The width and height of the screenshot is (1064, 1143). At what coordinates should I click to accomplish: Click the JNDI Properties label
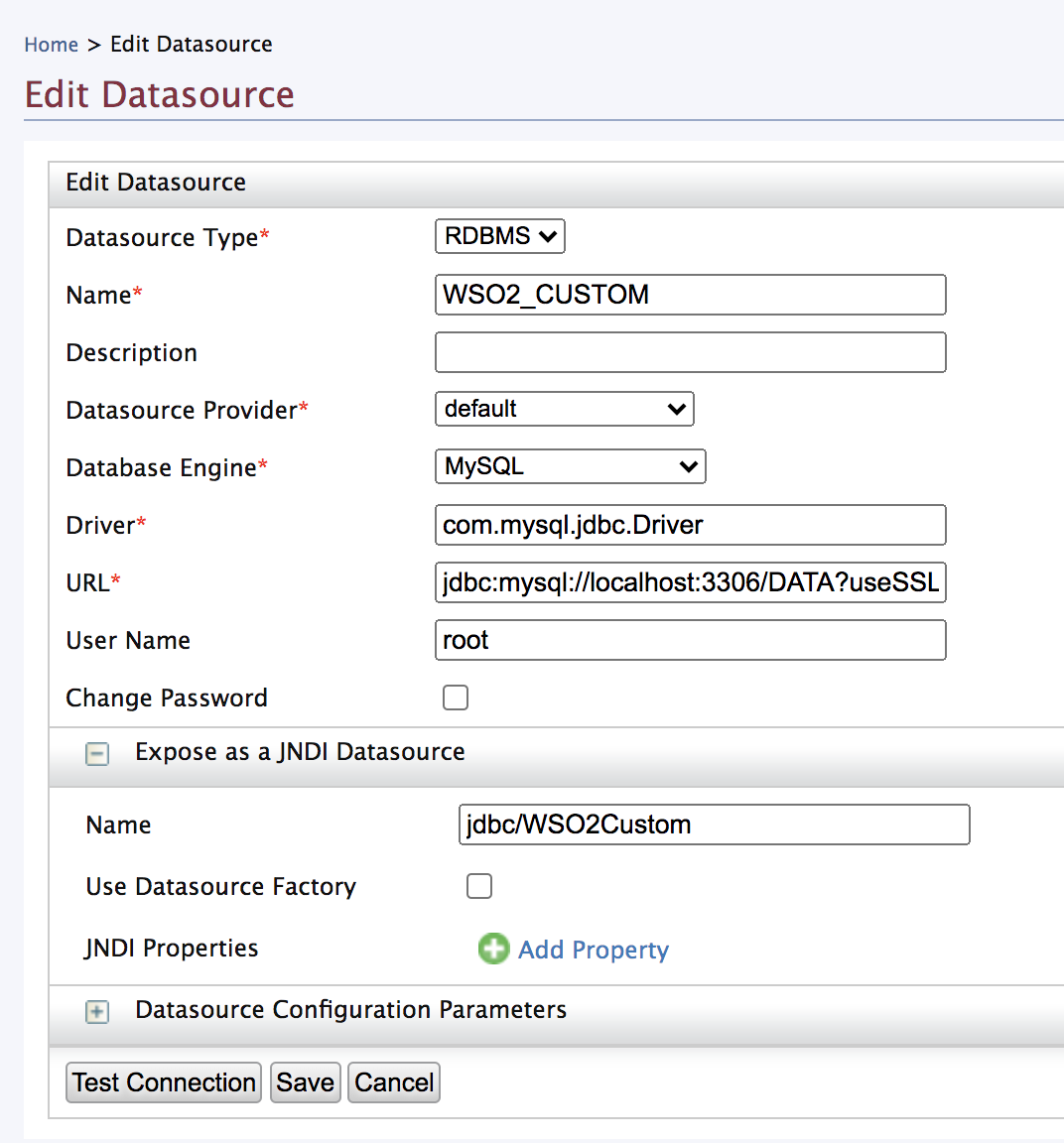pos(172,948)
